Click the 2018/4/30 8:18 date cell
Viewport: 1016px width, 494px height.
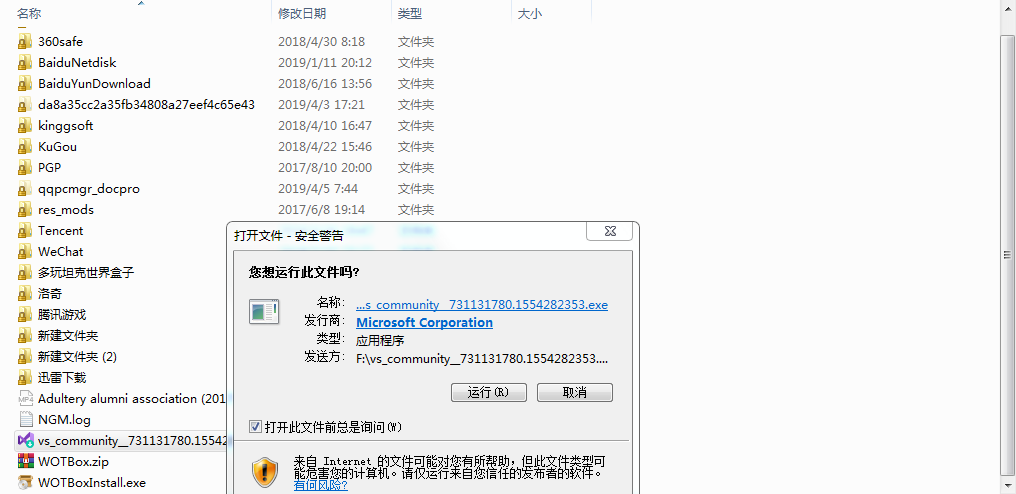[321, 41]
